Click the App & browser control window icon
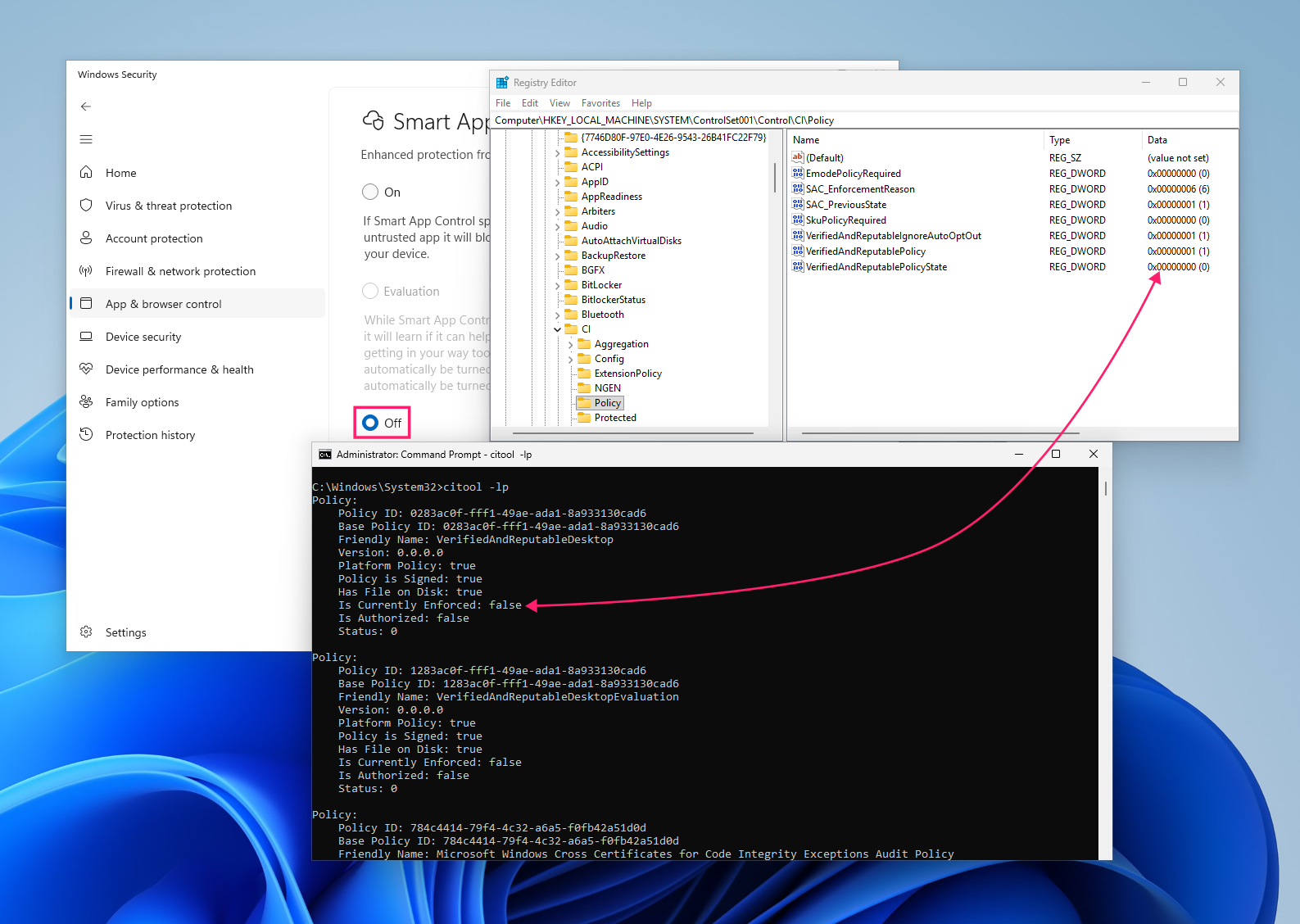 [x=86, y=303]
